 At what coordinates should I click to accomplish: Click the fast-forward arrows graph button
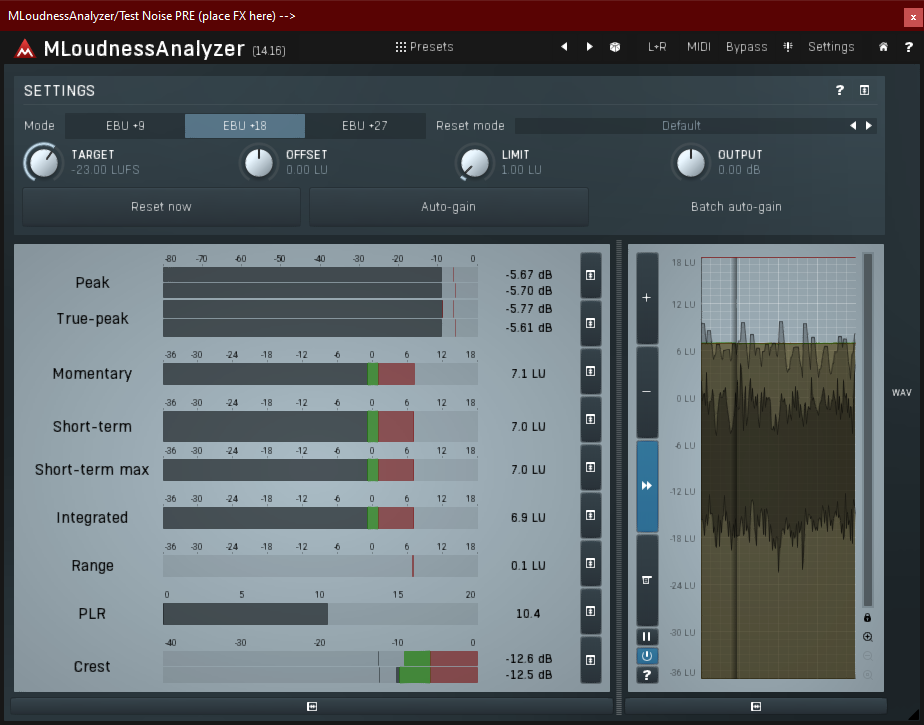647,485
